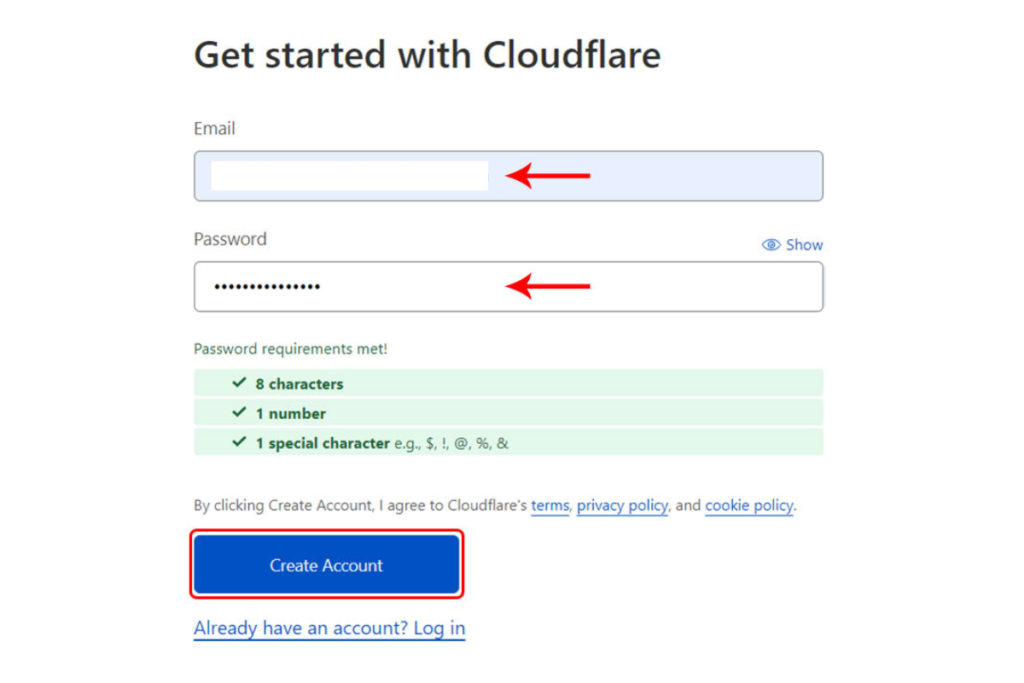Toggle the eye icon to reveal password
The height and width of the screenshot is (683, 1024).
pyautogui.click(x=771, y=245)
